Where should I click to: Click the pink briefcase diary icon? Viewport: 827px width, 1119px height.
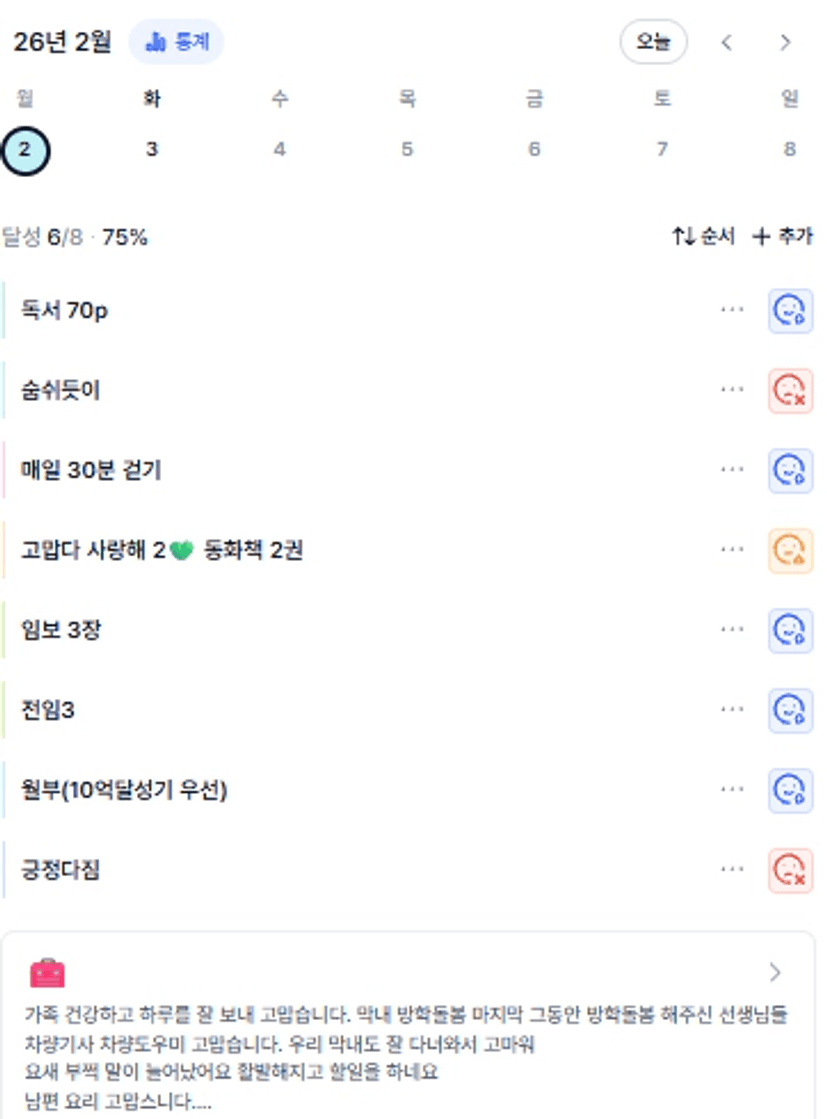47,973
